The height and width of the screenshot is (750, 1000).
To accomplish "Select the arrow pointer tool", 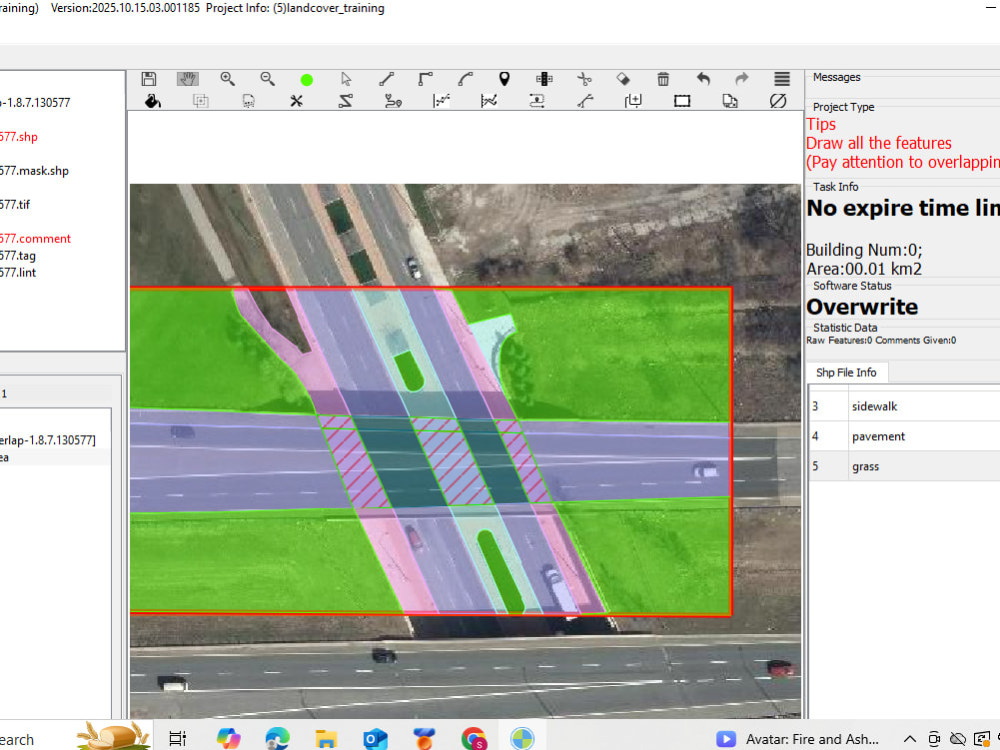I will (346, 78).
